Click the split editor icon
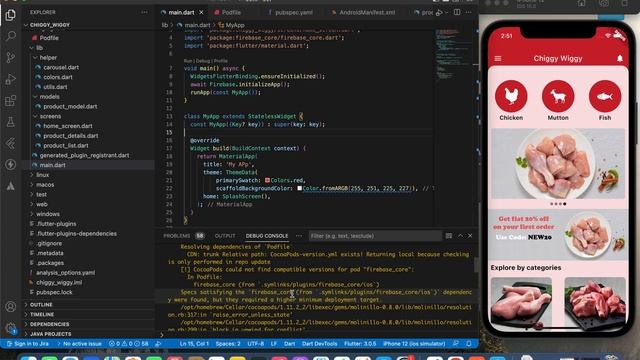The image size is (640, 360). point(457,13)
